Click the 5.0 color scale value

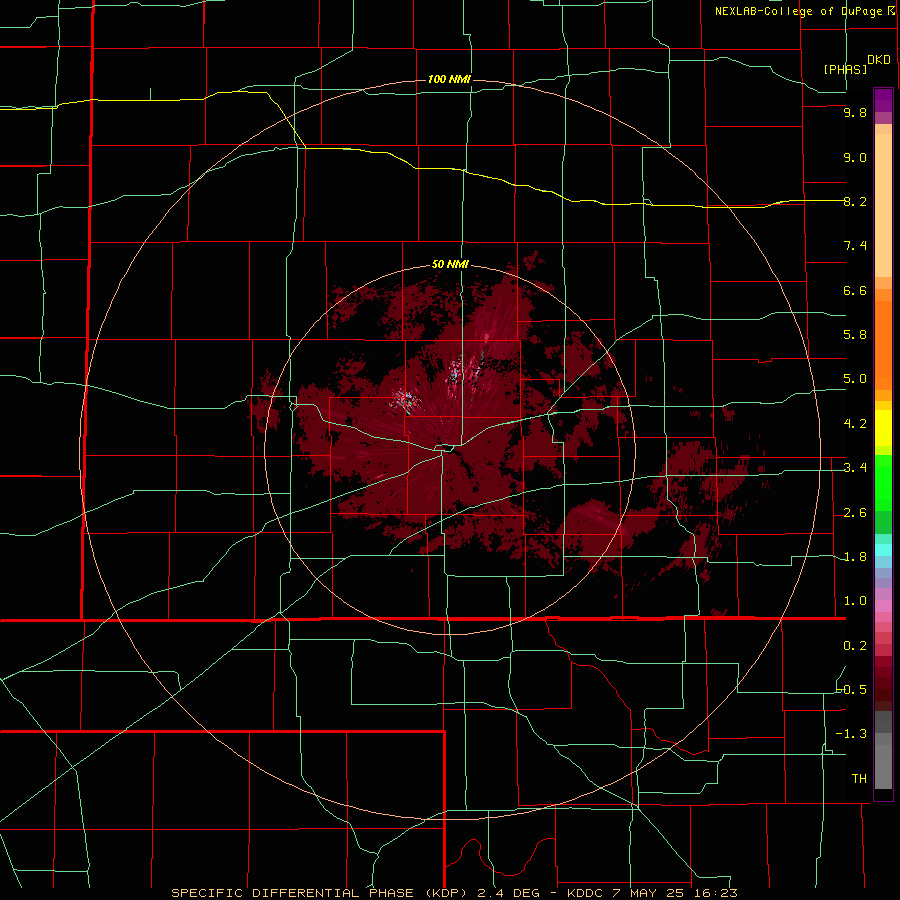click(x=855, y=379)
